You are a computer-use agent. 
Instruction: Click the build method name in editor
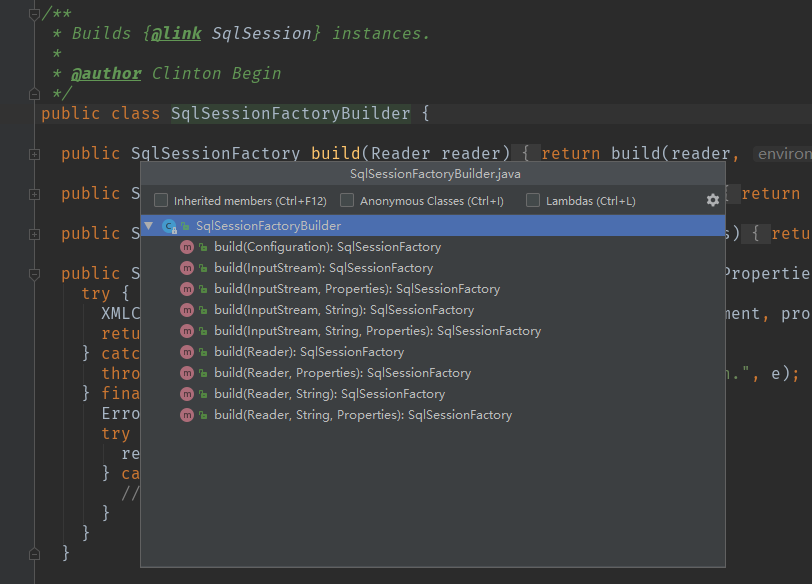336,153
